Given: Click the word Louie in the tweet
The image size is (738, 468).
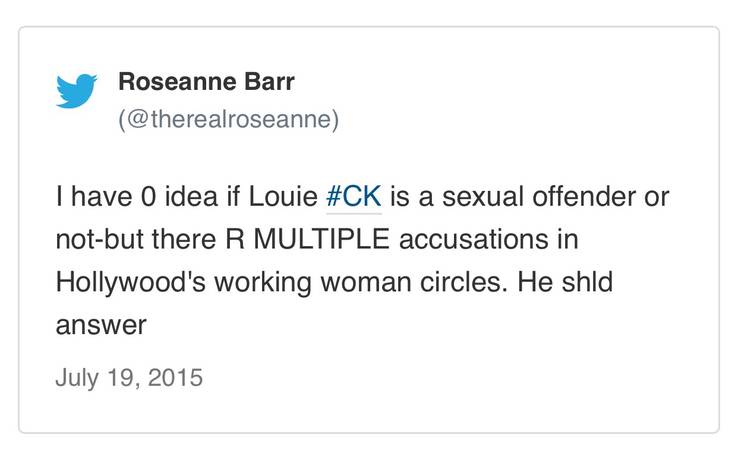Looking at the screenshot, I should tap(283, 196).
